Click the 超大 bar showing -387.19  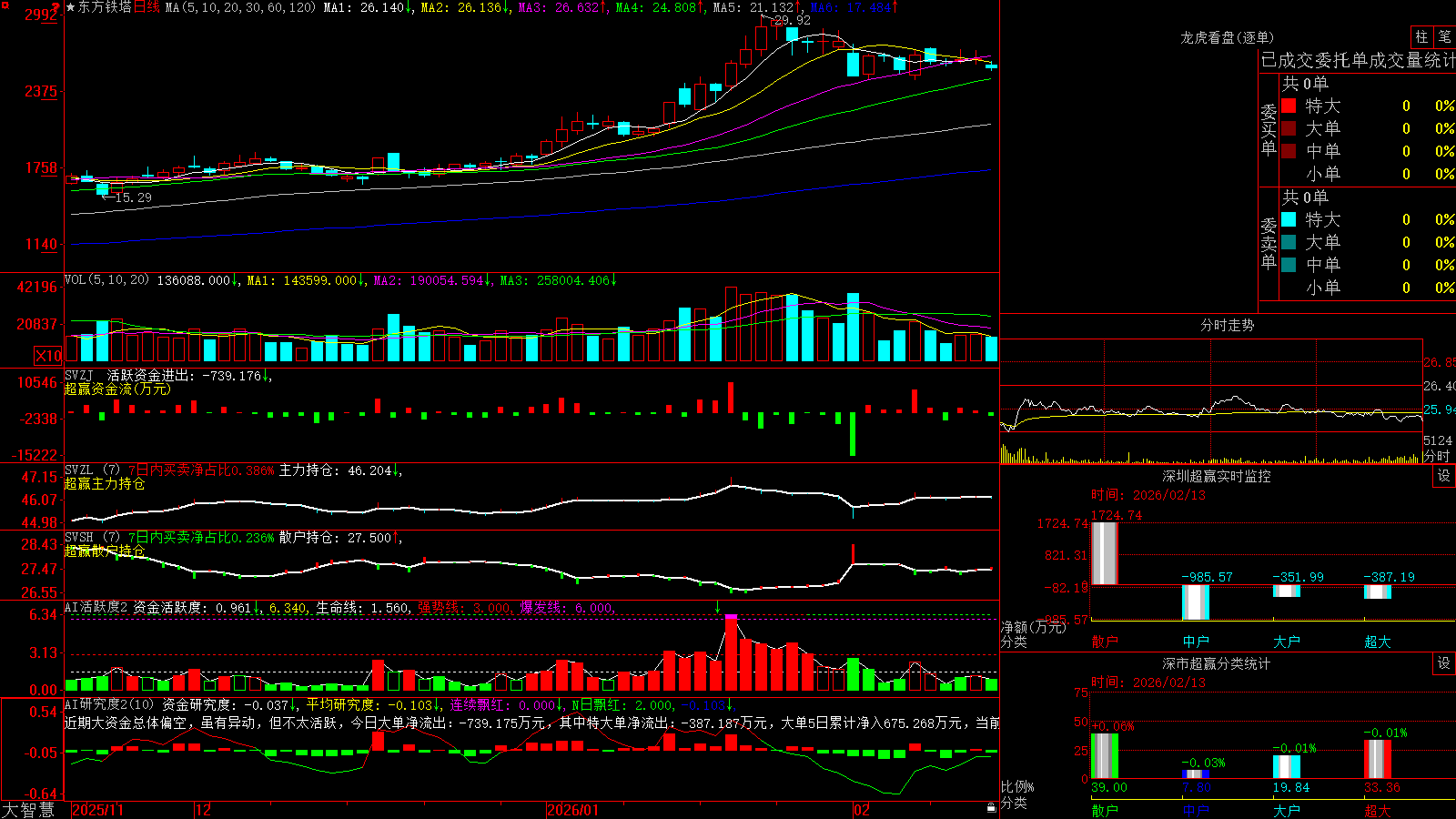pyautogui.click(x=1378, y=591)
